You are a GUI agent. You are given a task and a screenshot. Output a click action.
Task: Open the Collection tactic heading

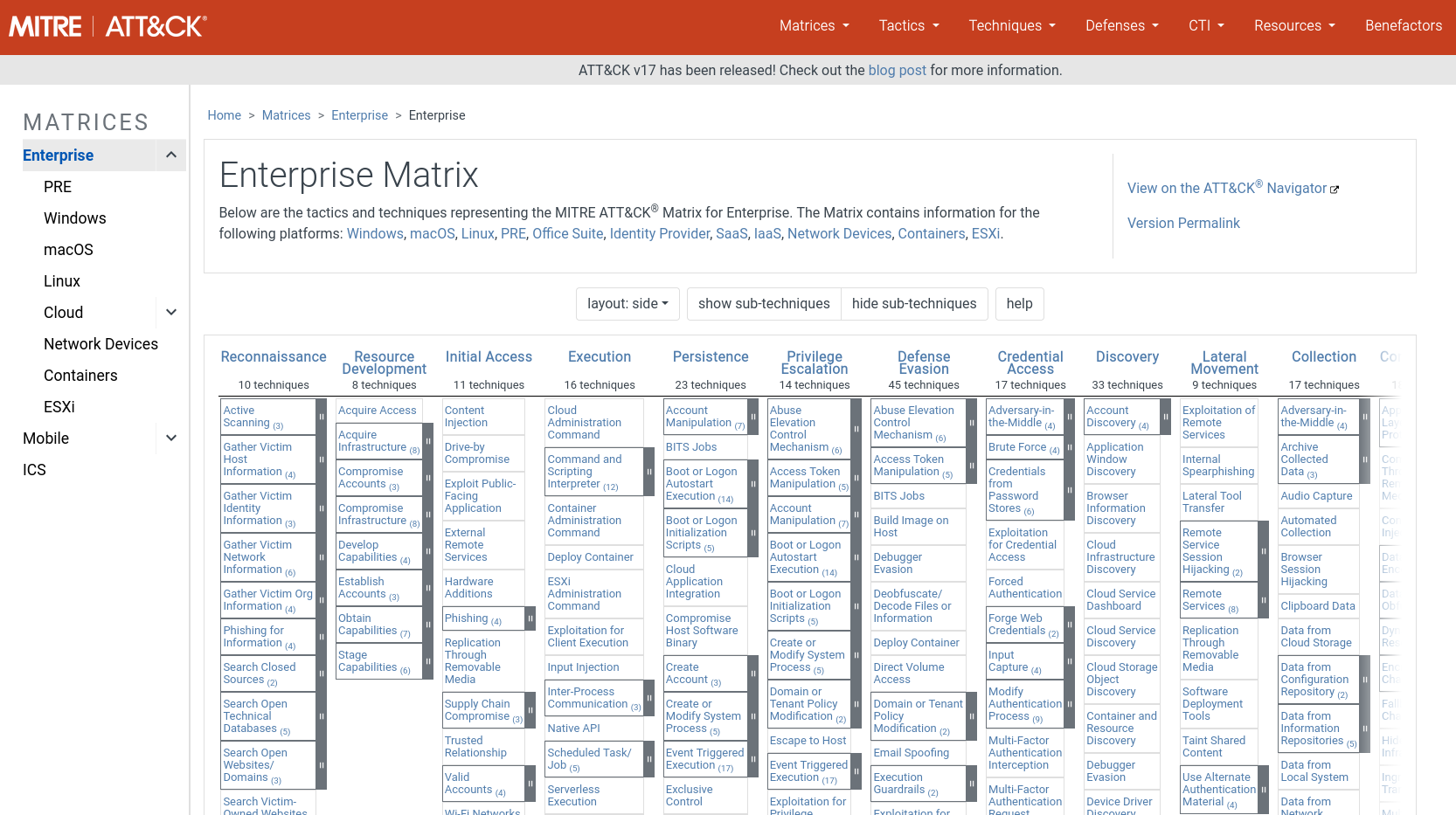1324,357
